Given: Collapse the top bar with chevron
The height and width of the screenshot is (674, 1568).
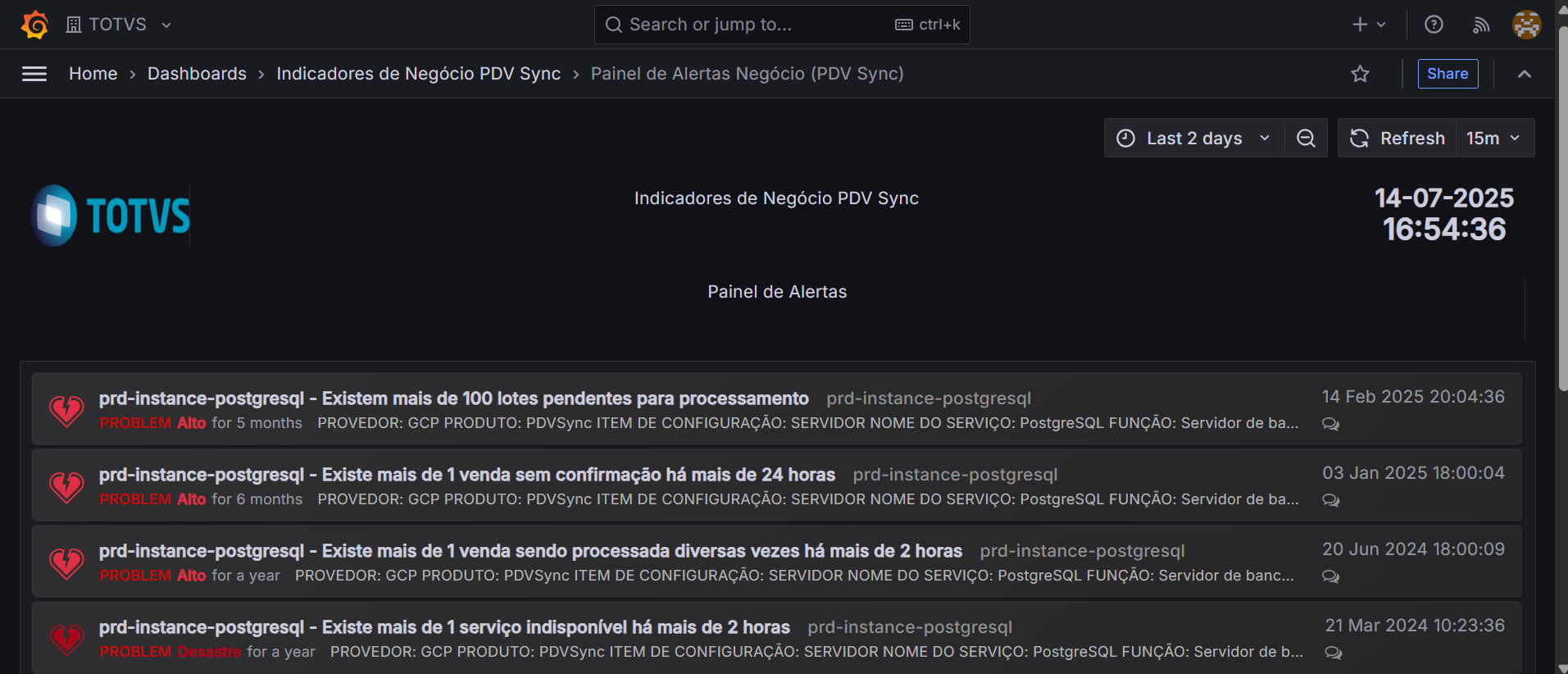Looking at the screenshot, I should tap(1524, 74).
